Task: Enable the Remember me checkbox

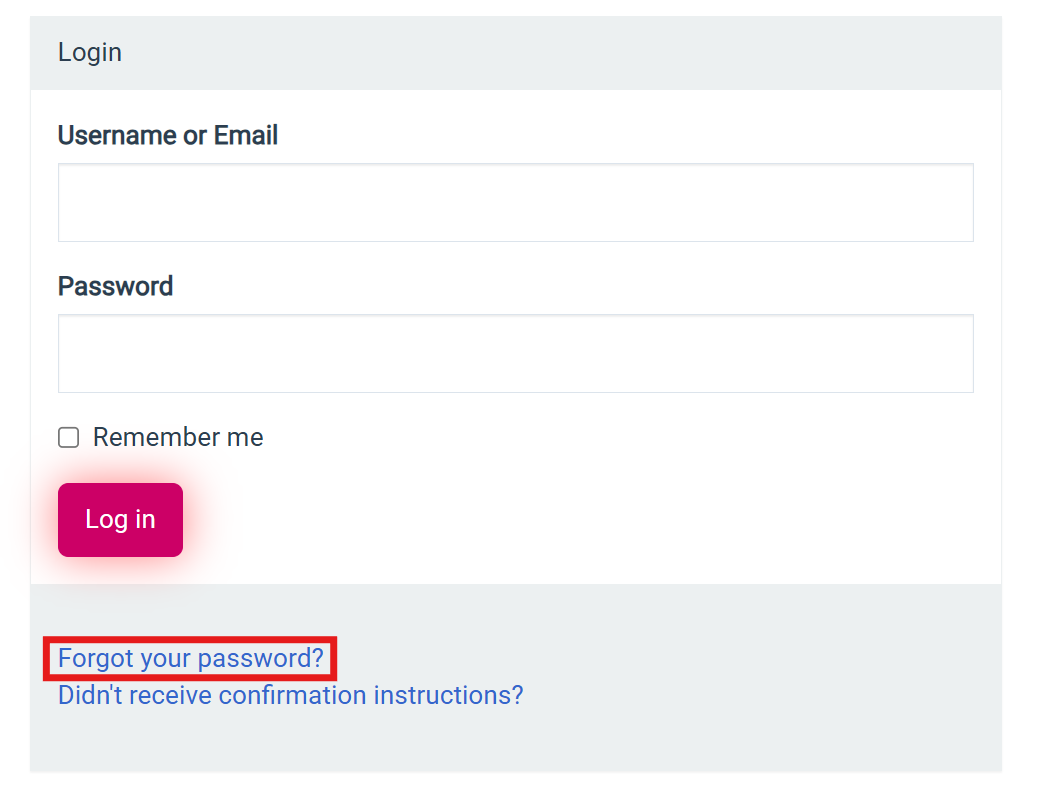Action: tap(68, 437)
